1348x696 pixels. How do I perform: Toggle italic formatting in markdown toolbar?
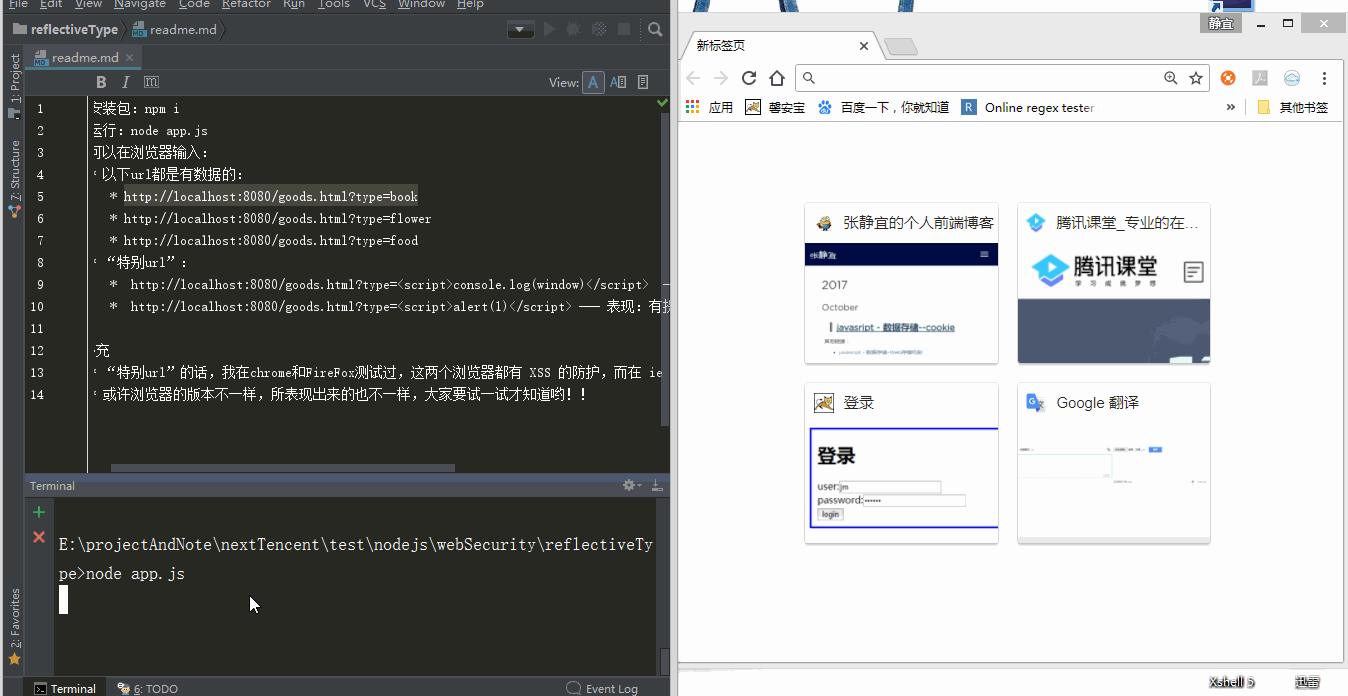(126, 82)
